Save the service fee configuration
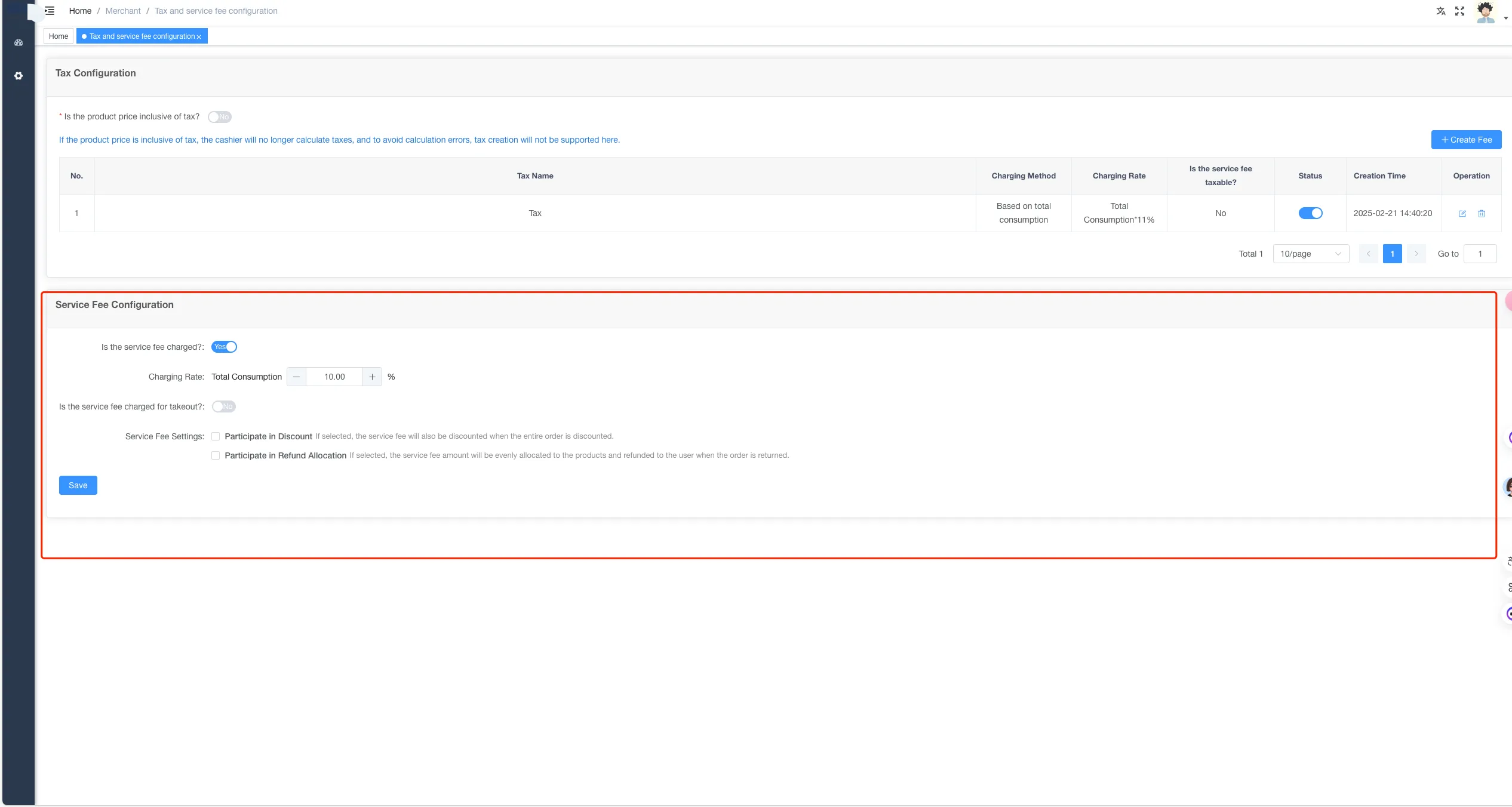The image size is (1512, 807). coord(78,485)
